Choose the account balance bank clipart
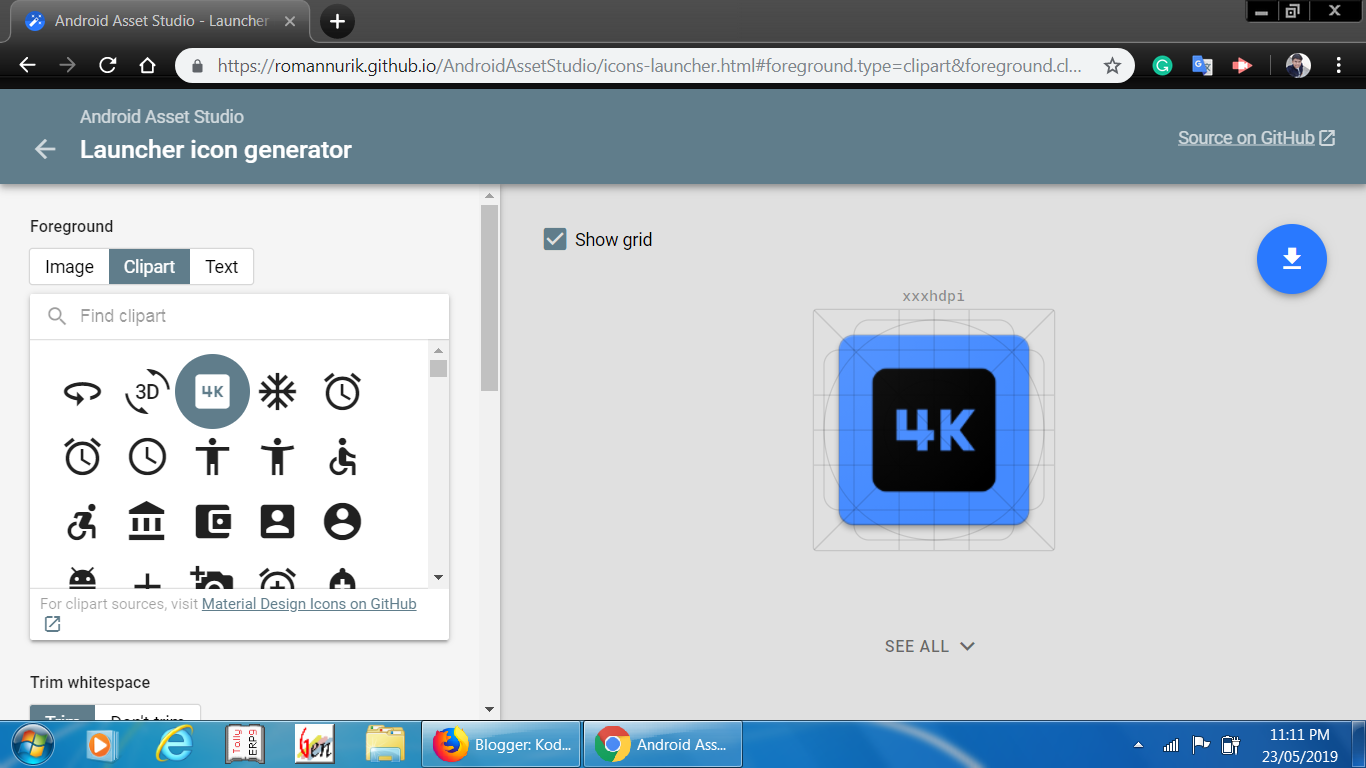This screenshot has width=1366, height=768. pos(147,521)
